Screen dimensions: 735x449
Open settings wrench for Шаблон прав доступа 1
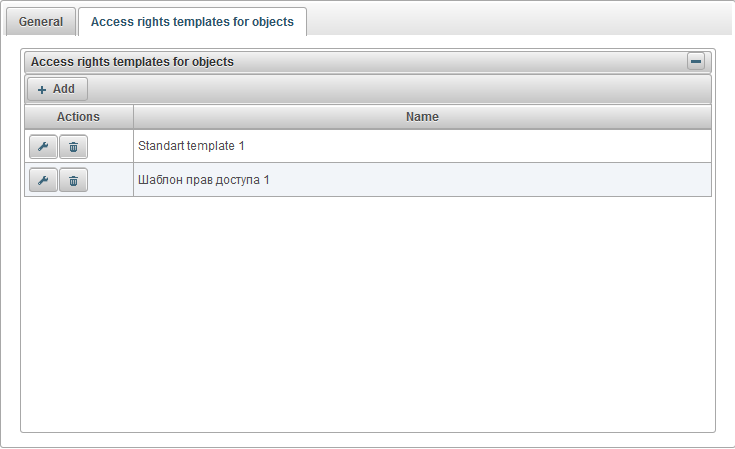pyautogui.click(x=43, y=180)
